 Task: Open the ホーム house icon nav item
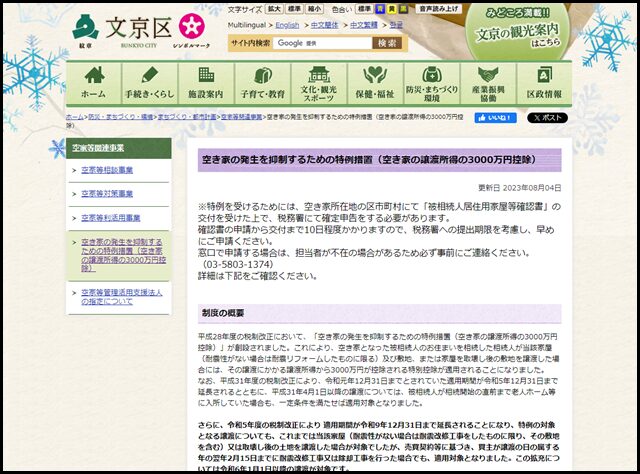[93, 84]
